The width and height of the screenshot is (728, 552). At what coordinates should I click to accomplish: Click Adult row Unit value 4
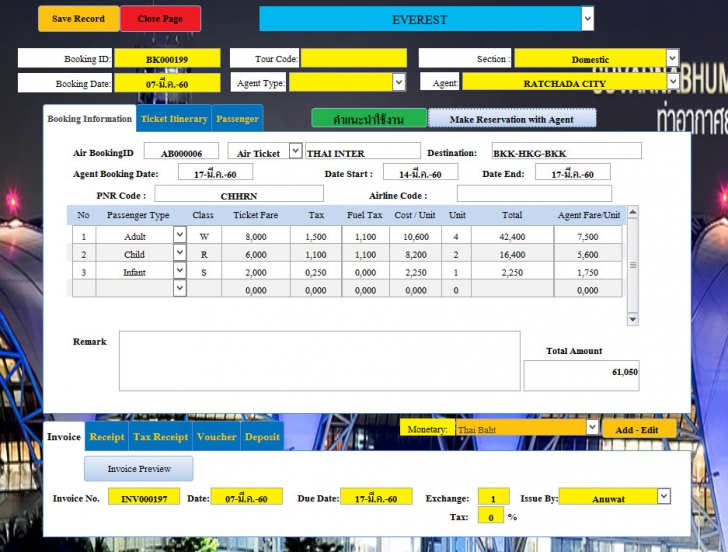point(456,236)
